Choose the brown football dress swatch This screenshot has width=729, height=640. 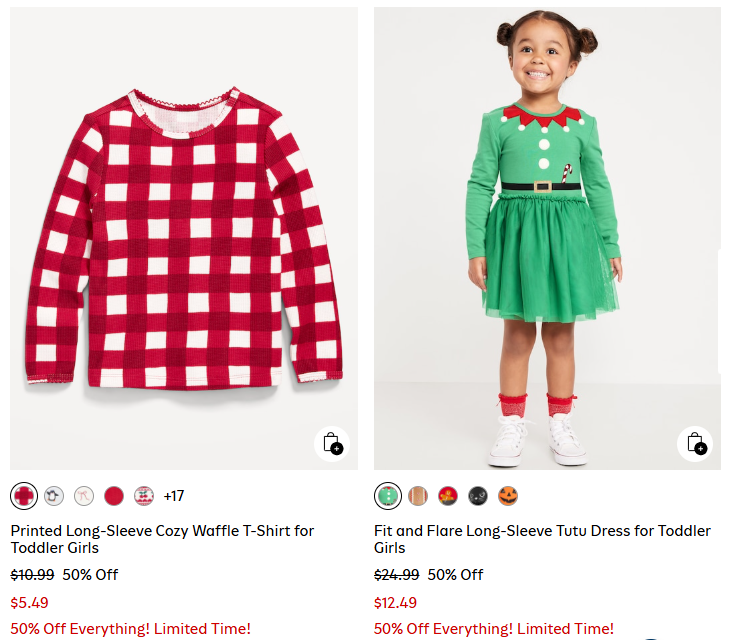418,495
